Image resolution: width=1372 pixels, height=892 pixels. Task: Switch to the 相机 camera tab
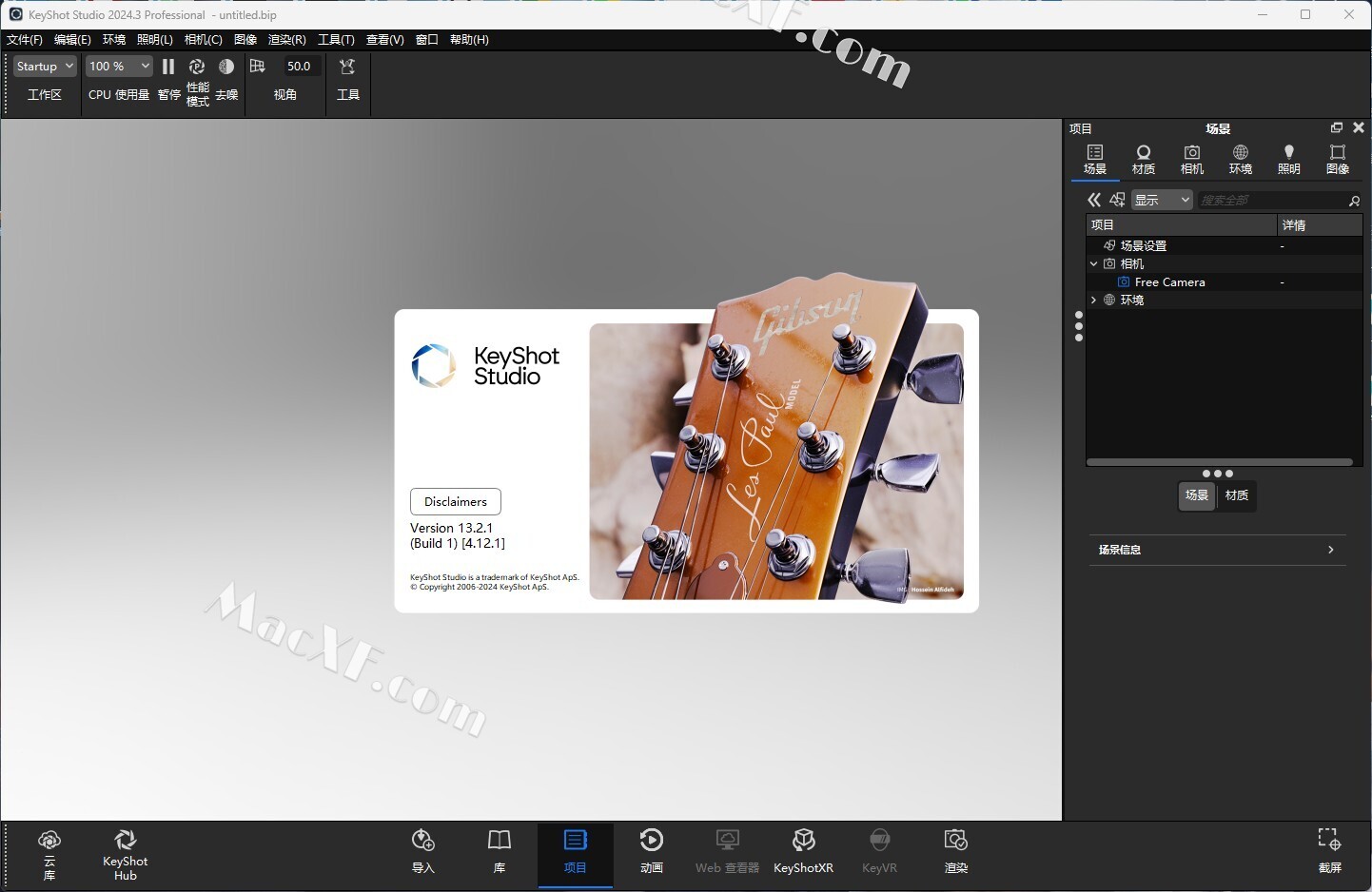[1192, 160]
